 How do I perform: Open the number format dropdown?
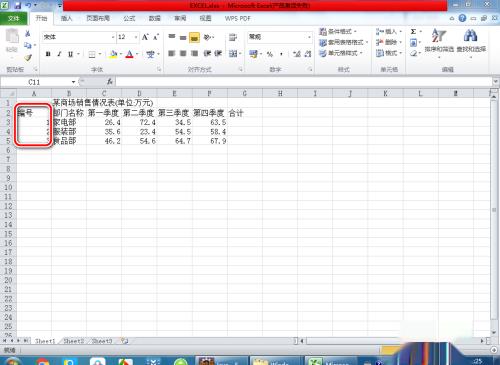coord(309,37)
